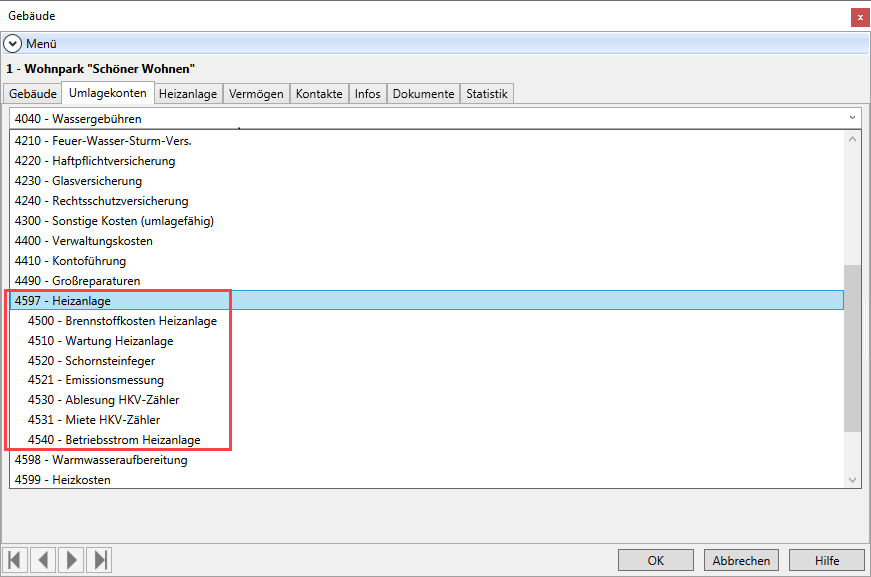
Task: Switch to the Statistik tab
Action: point(487,94)
